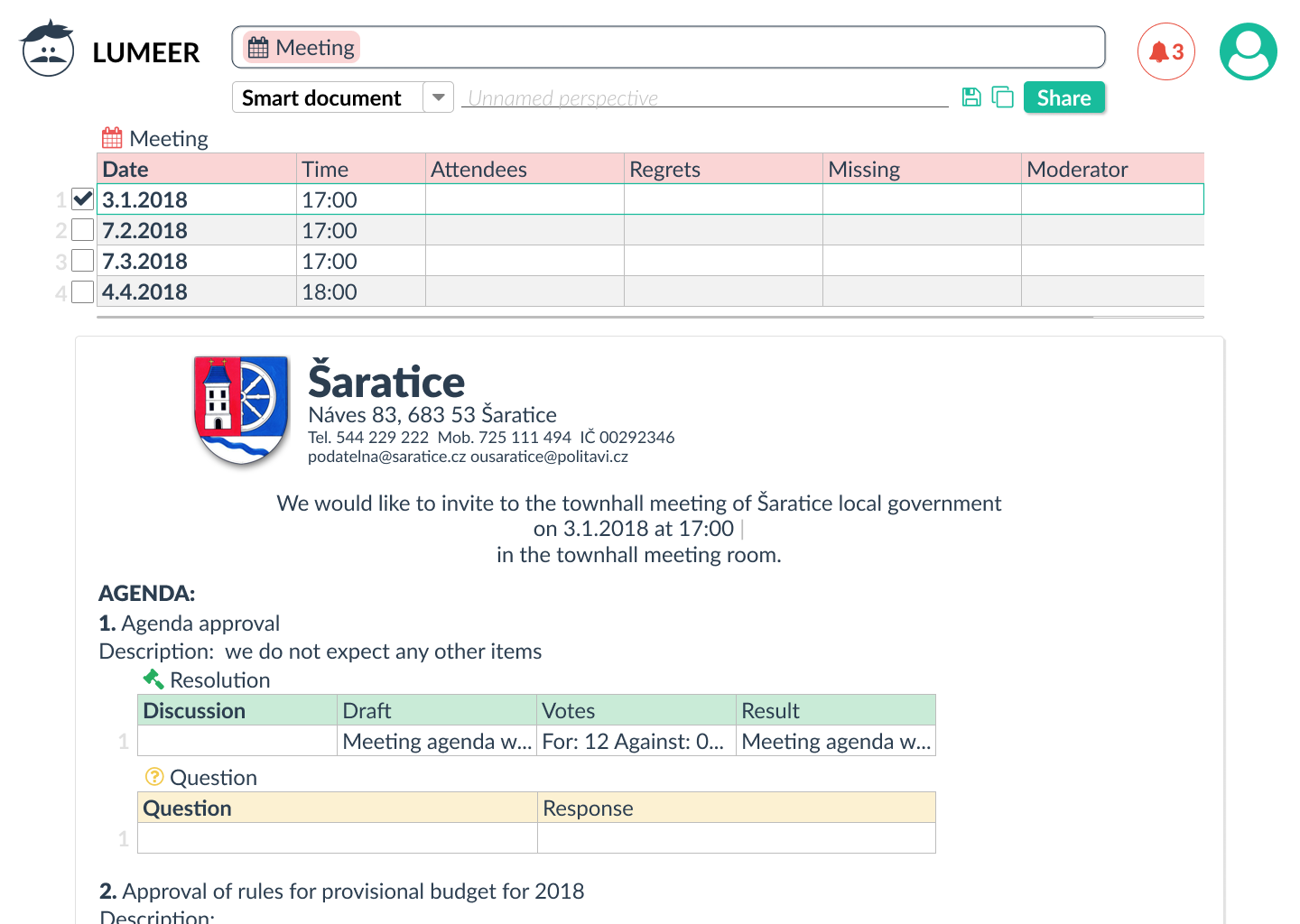1300x924 pixels.
Task: Click empty Question cell in row 1
Action: coord(338,838)
